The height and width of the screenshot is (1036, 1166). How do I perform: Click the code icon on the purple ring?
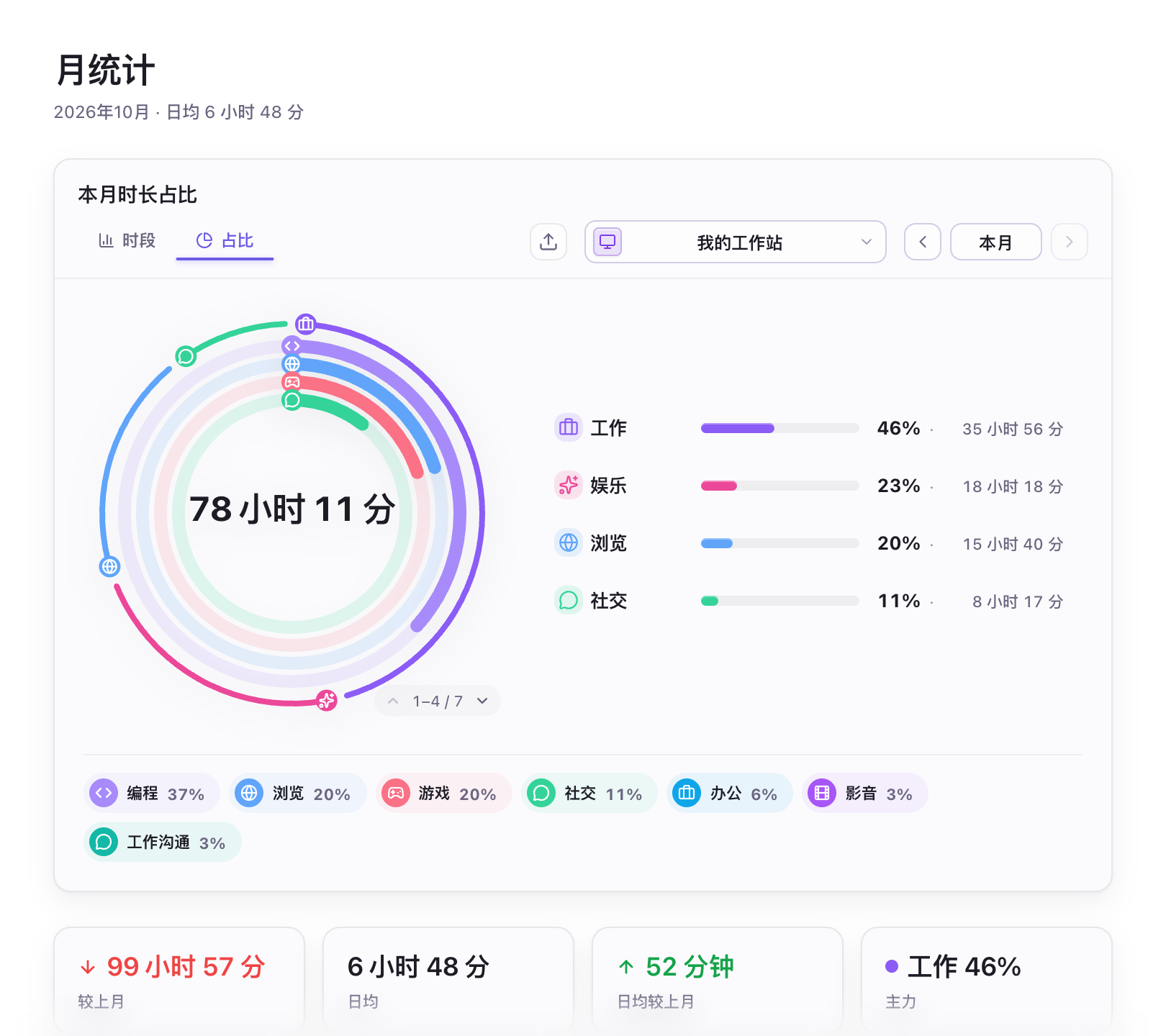(291, 346)
